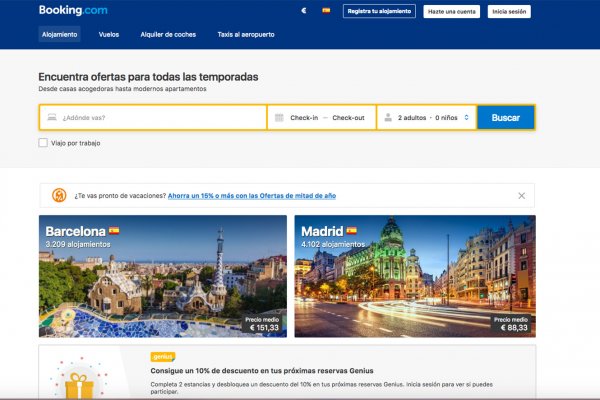Screen dimensions: 600x400
Task: Open the euro currency selector
Action: click(x=304, y=11)
